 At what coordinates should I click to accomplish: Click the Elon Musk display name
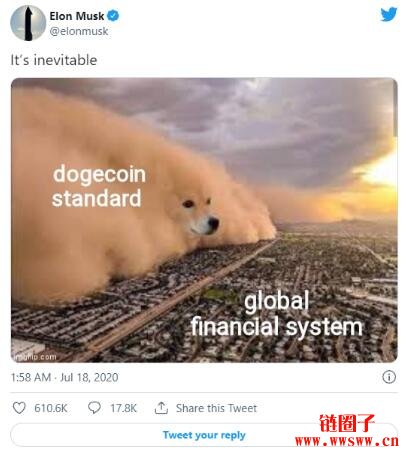click(77, 16)
